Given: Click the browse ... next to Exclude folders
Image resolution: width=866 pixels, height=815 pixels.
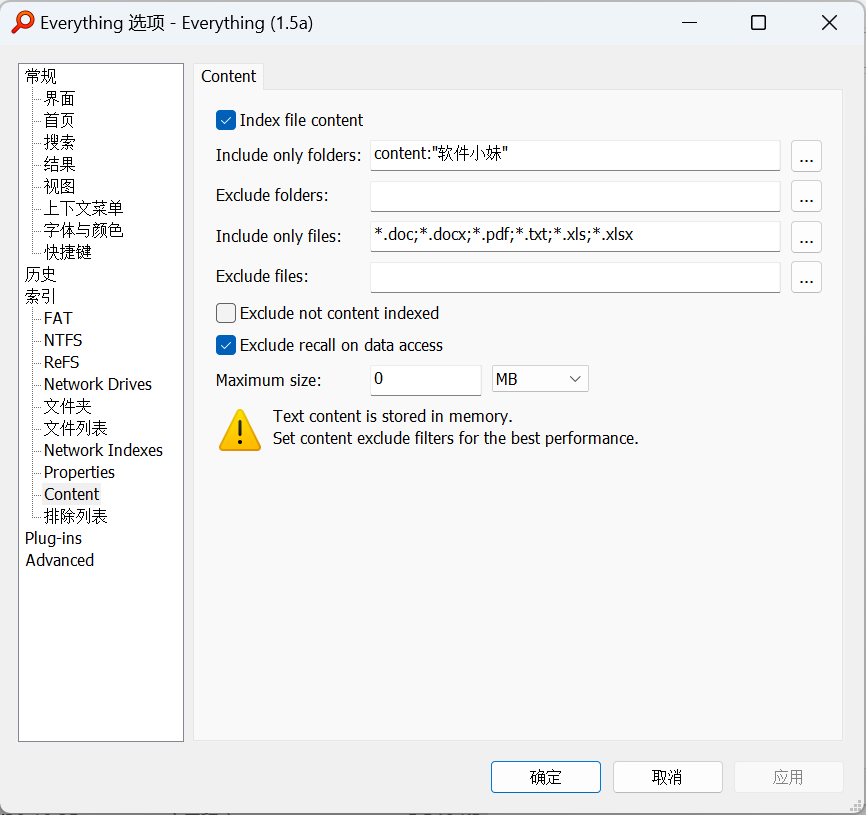Looking at the screenshot, I should (x=806, y=196).
